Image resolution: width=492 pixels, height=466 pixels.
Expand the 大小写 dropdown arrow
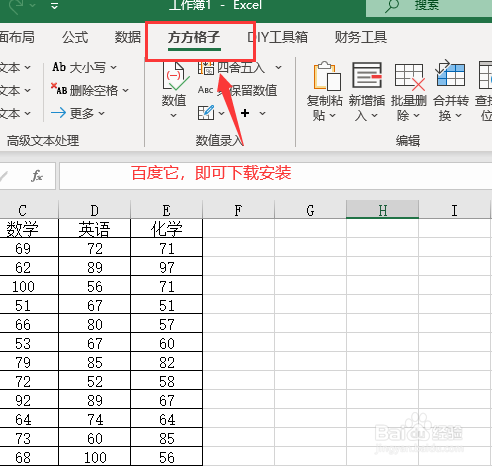[114, 68]
